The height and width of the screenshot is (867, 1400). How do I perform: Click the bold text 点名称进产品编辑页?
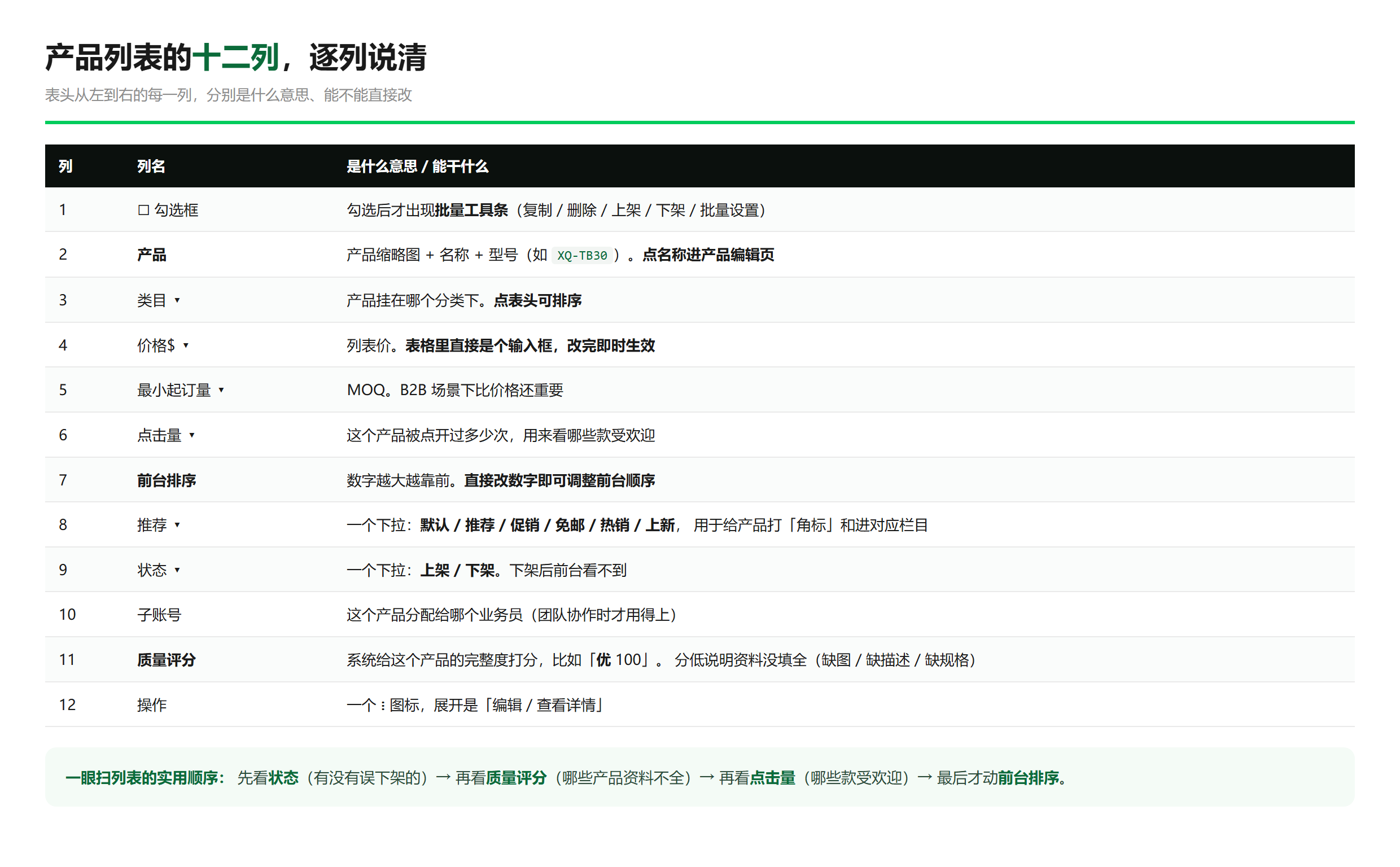[x=708, y=255]
